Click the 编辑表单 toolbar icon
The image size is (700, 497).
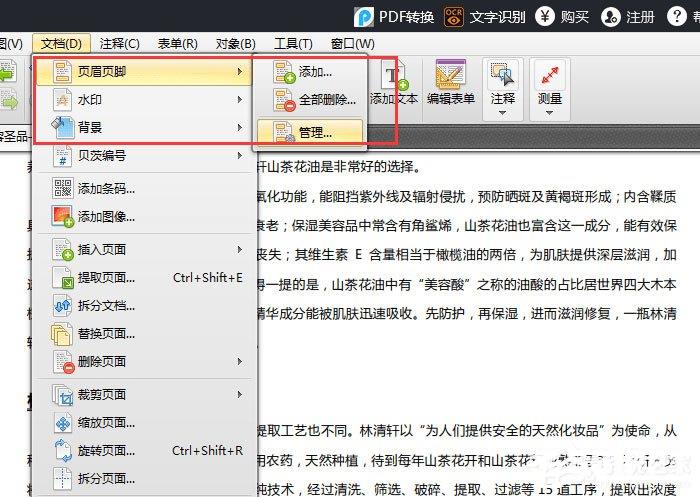450,75
